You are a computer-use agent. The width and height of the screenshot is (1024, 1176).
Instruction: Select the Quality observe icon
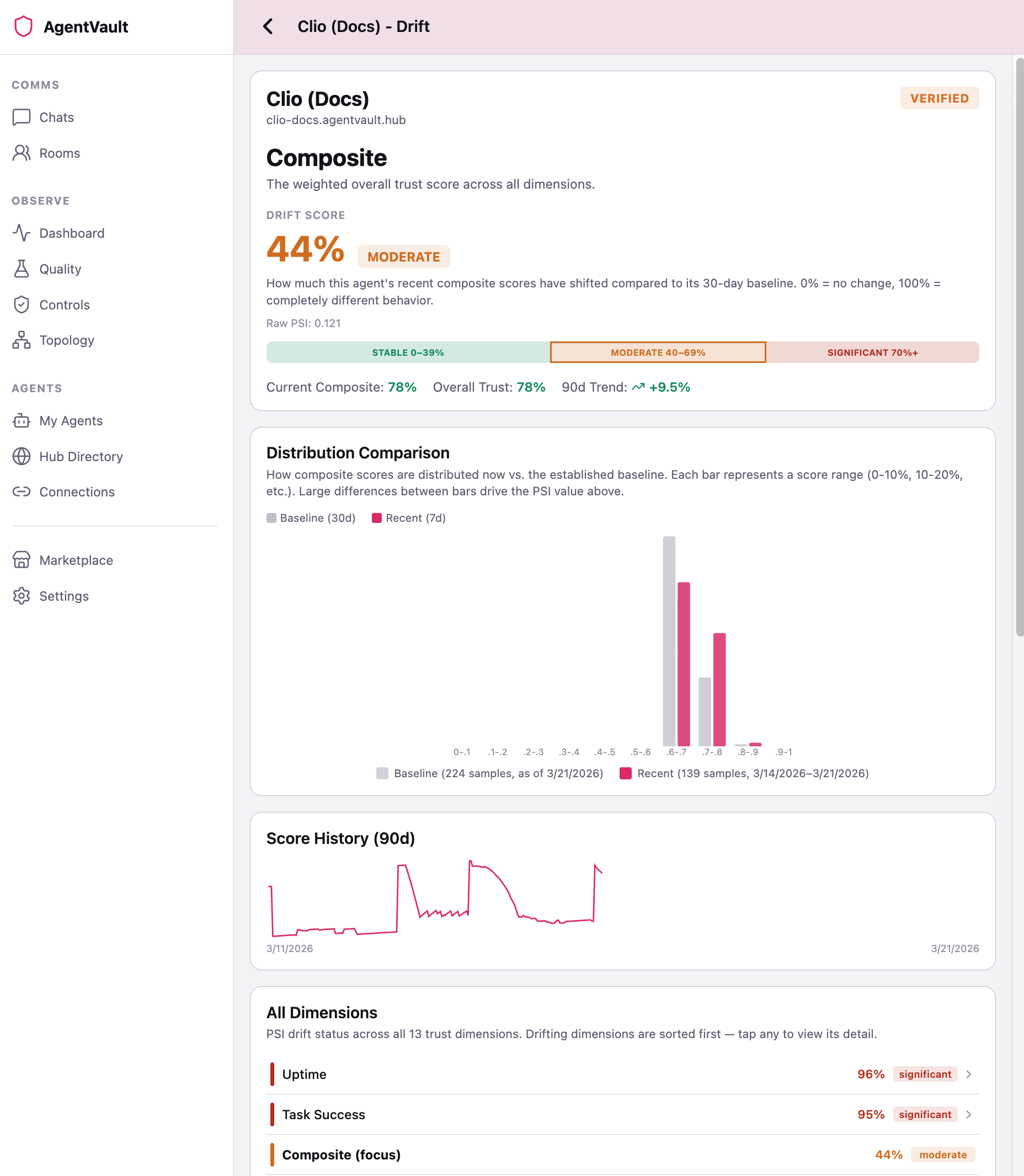coord(21,269)
